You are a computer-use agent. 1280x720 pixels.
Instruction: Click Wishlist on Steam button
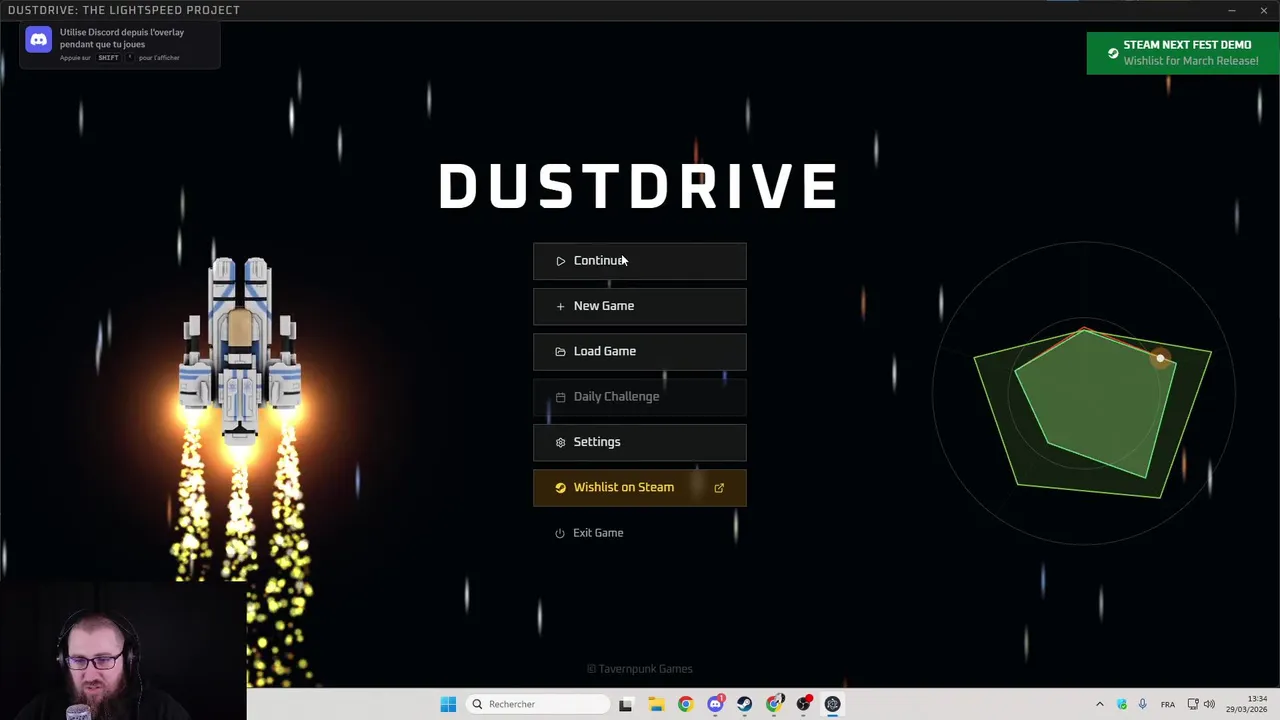640,487
